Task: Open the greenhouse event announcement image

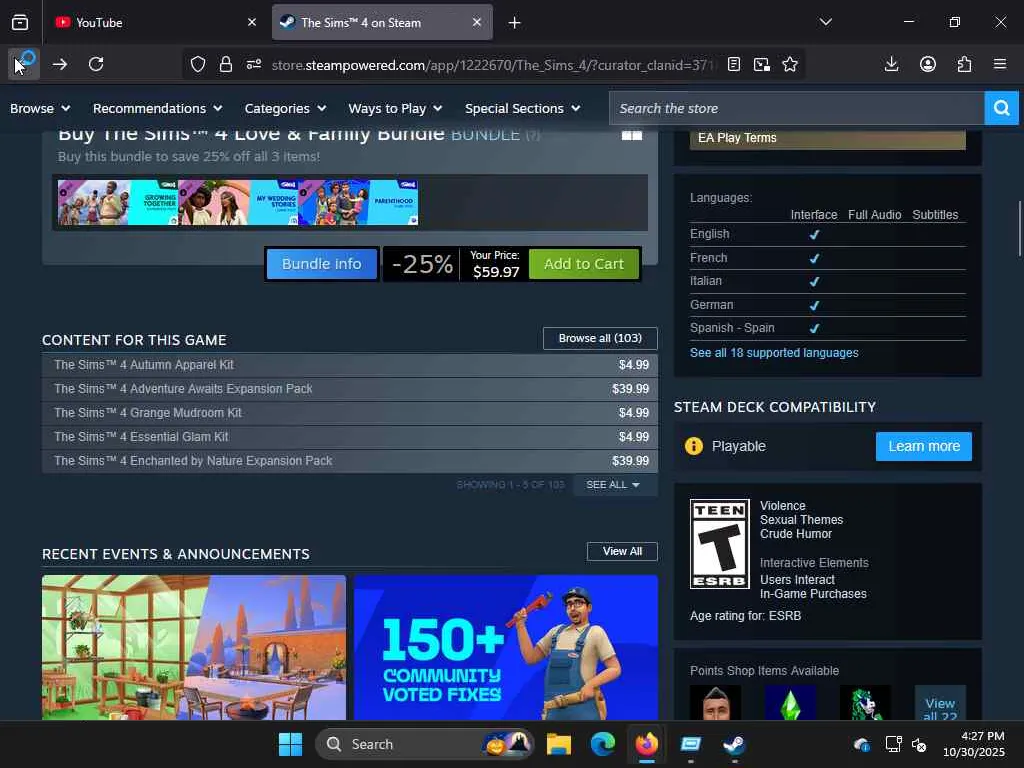Action: (x=194, y=647)
